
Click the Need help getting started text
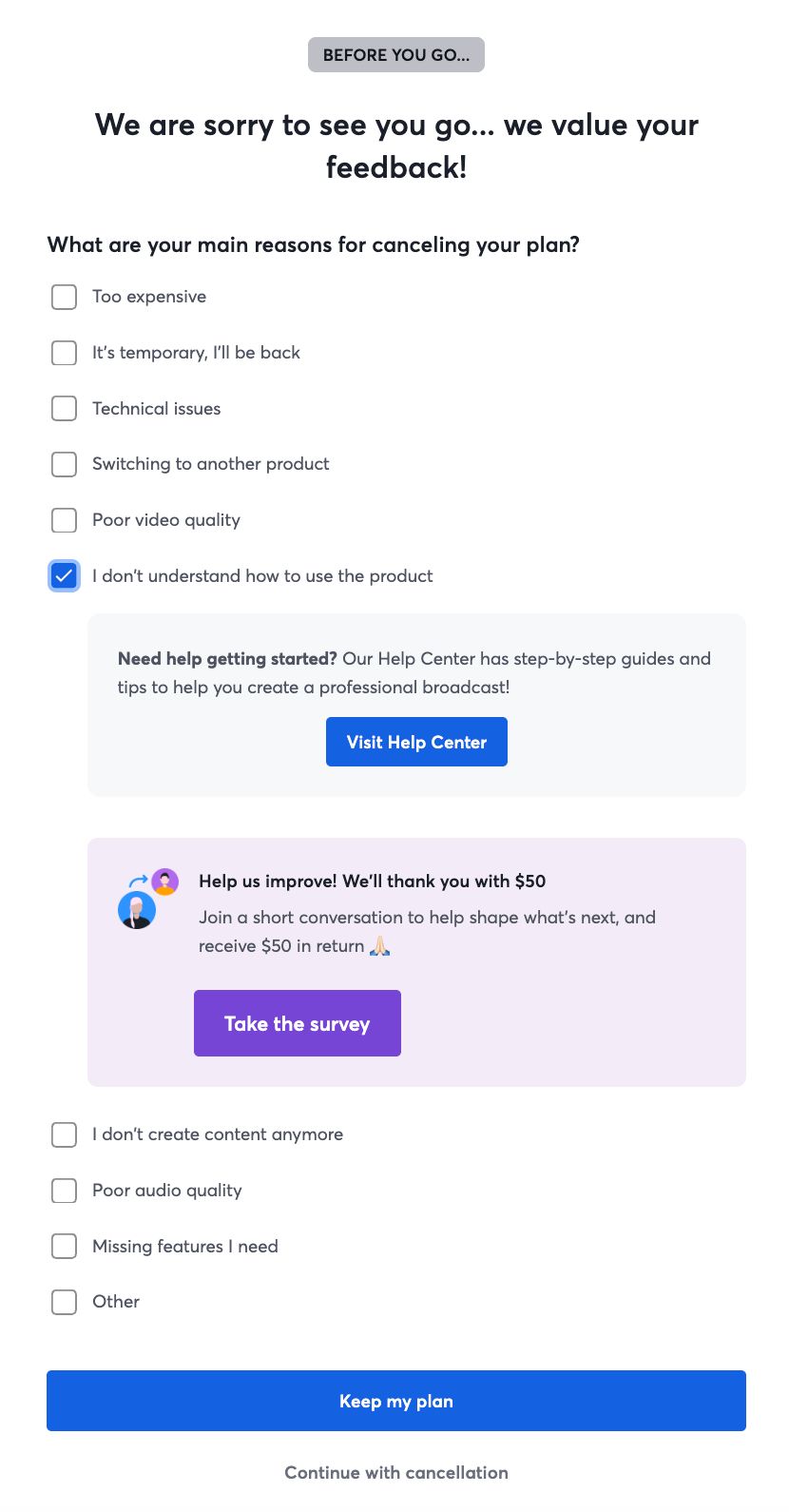pyautogui.click(x=227, y=659)
